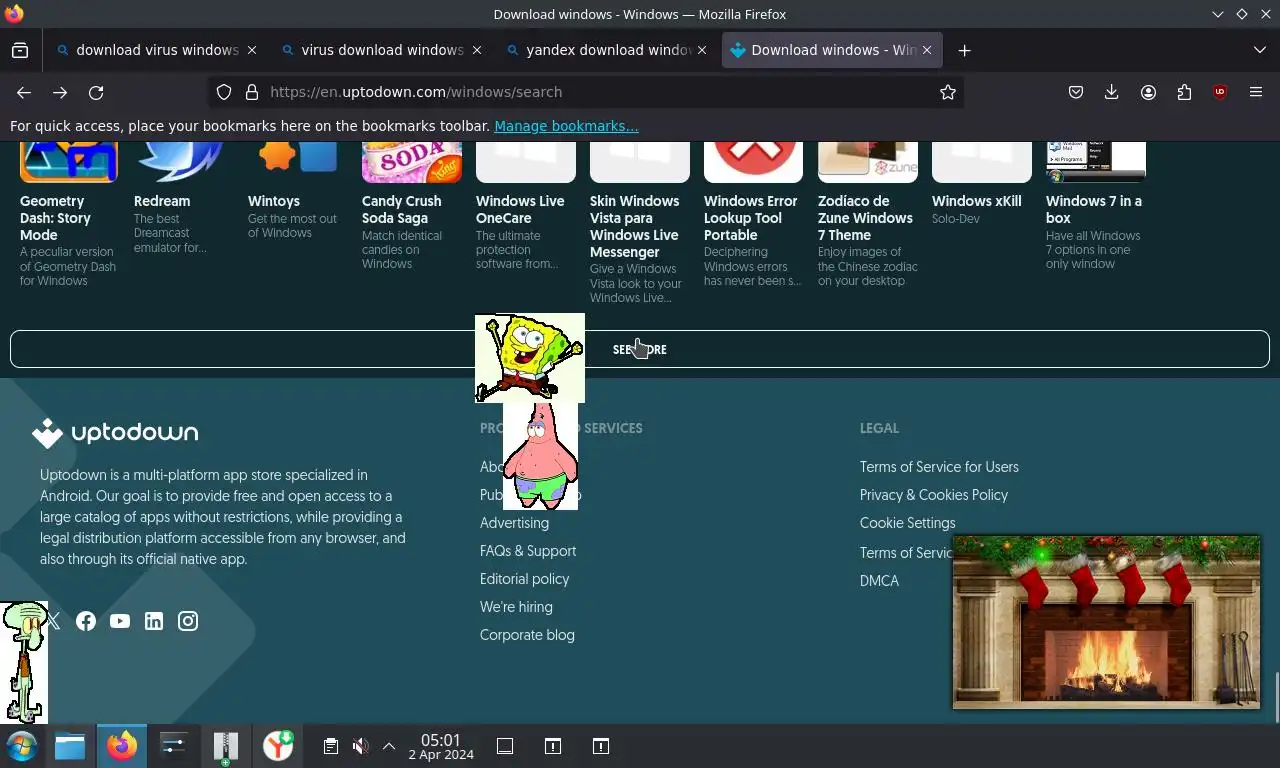Open clipboard tray icon

click(331, 746)
